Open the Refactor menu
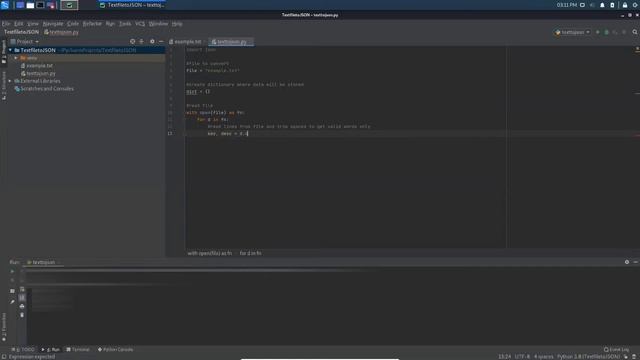640x360 pixels. click(x=92, y=24)
